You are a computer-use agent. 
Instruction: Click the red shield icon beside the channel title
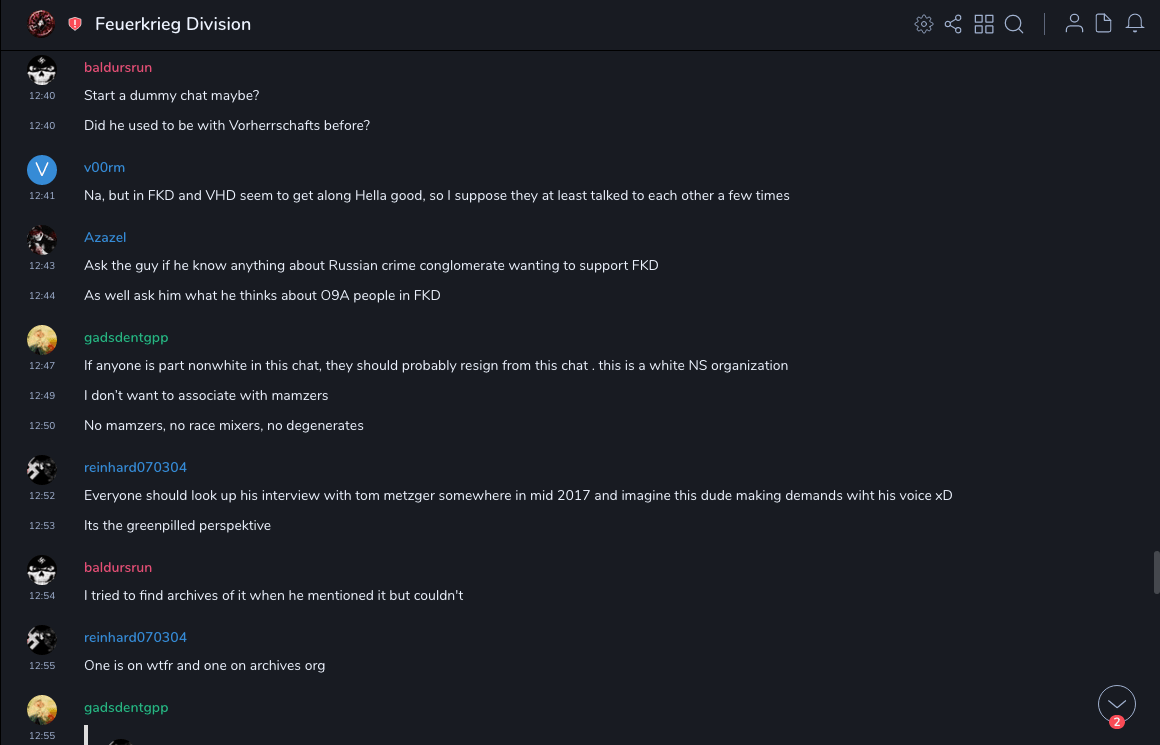coord(75,24)
